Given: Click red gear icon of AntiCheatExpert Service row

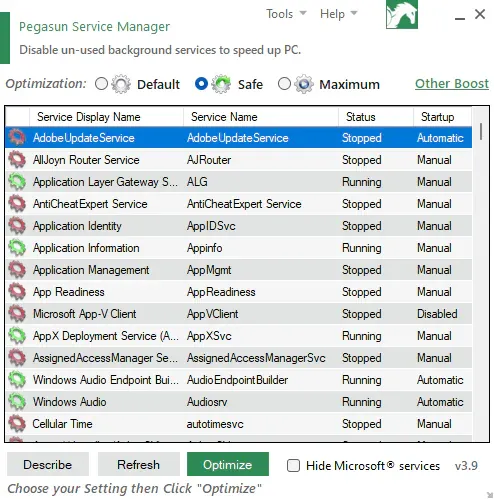Looking at the screenshot, I should tap(17, 203).
